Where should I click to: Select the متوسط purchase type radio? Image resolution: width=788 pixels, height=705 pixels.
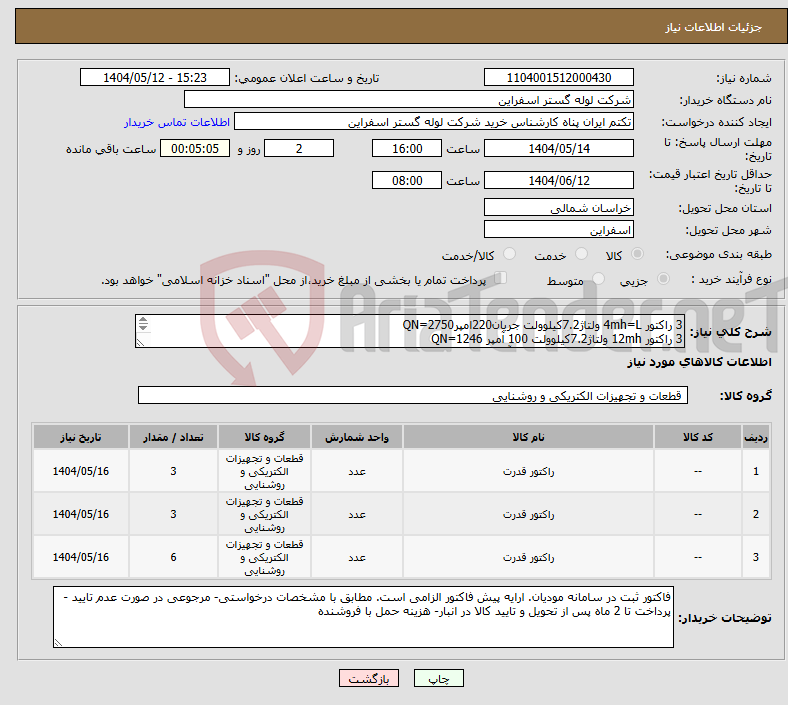(x=598, y=279)
